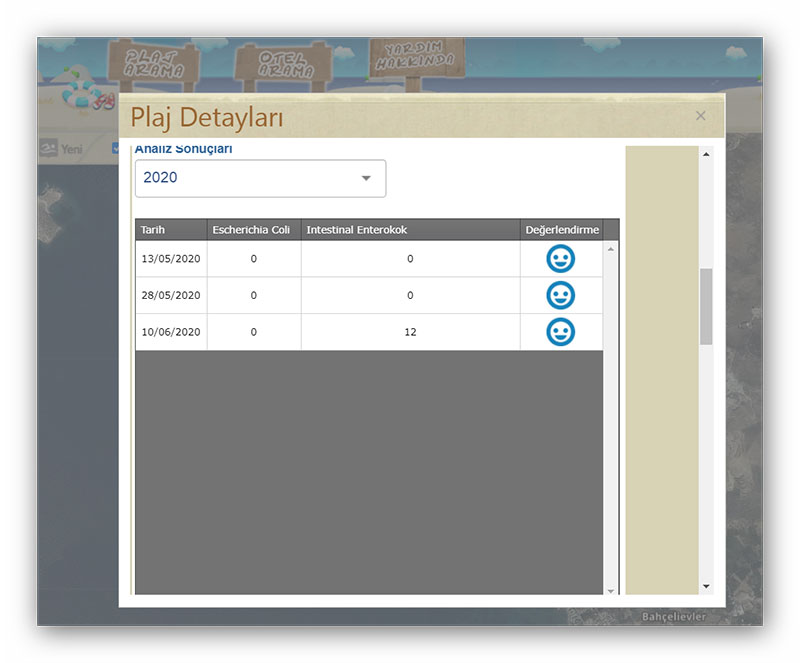The height and width of the screenshot is (663, 800).
Task: Open the Otel Arama sign menu
Action: tap(287, 65)
